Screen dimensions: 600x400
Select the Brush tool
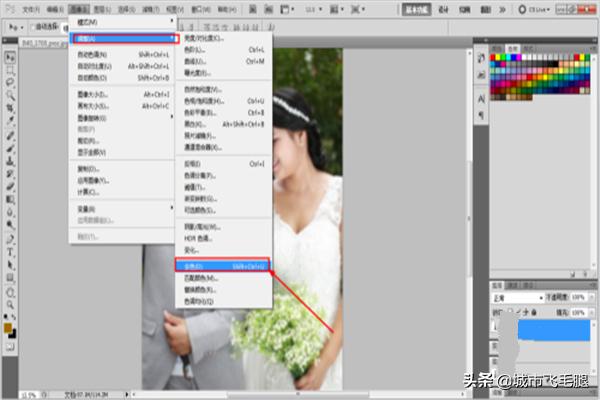pyautogui.click(x=10, y=149)
